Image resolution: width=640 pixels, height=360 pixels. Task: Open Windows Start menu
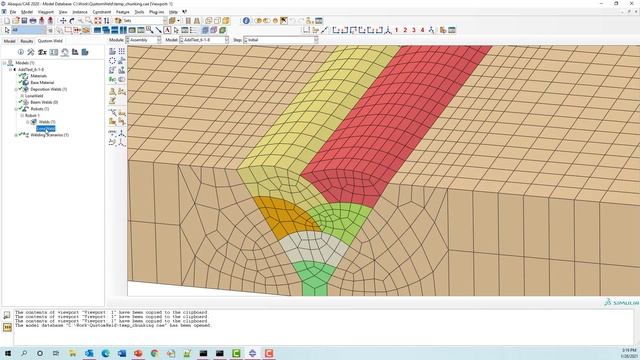7,353
